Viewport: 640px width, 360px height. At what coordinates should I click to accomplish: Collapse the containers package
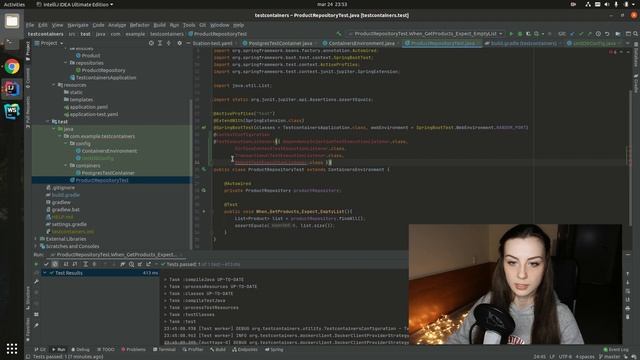(x=66, y=166)
